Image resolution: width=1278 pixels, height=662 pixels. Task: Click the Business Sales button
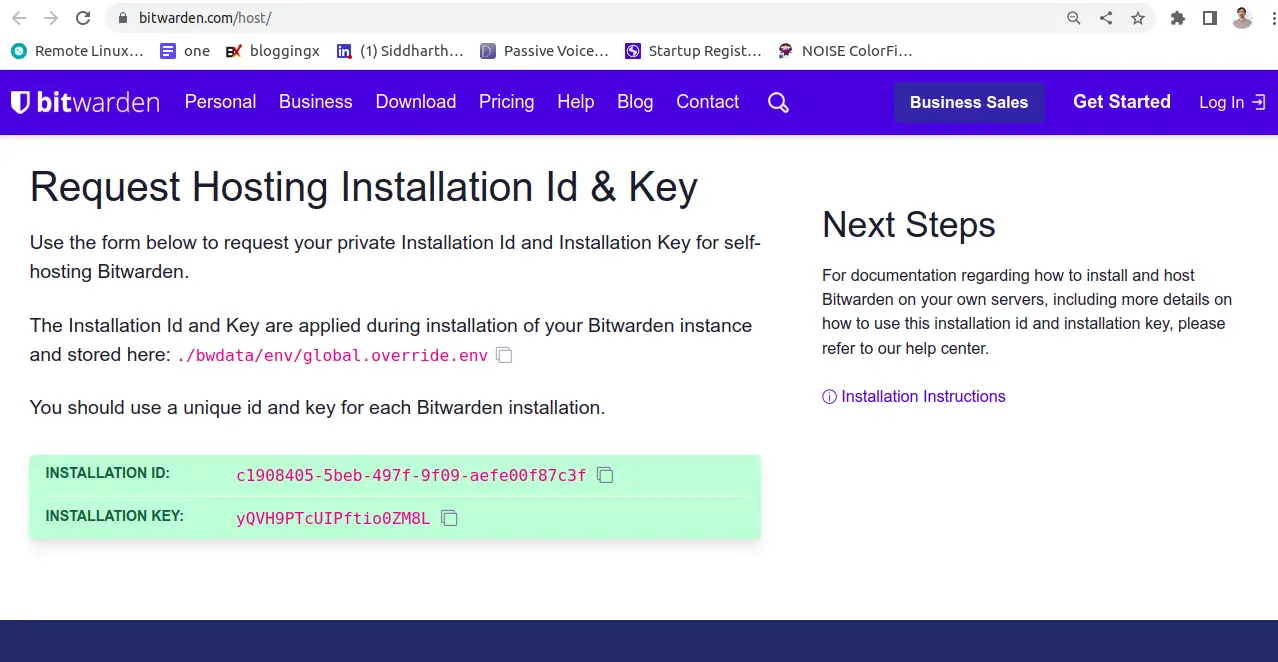coord(969,102)
